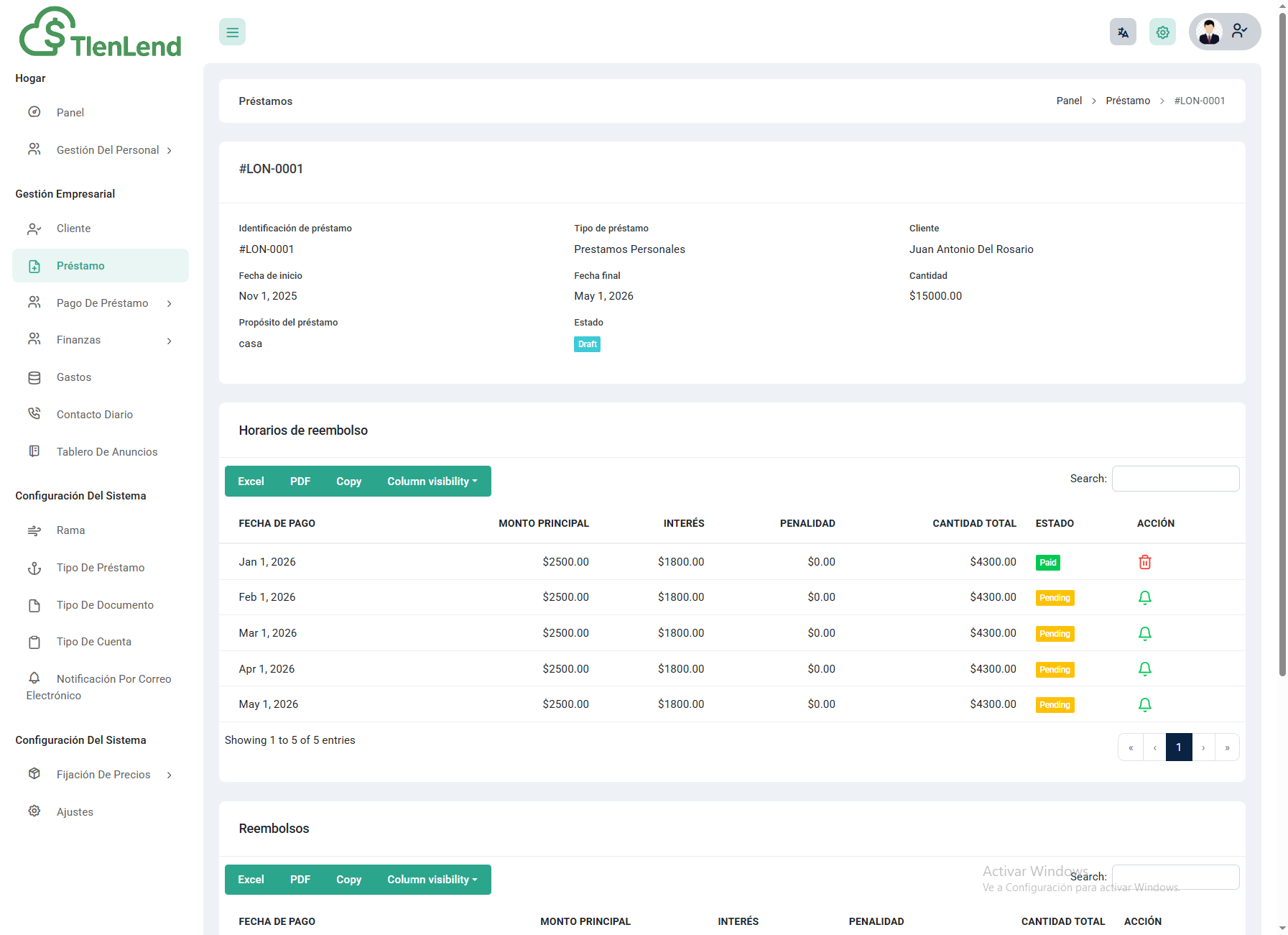The width and height of the screenshot is (1288, 935).
Task: Sort by Fecha de Pago column header
Action: point(277,523)
